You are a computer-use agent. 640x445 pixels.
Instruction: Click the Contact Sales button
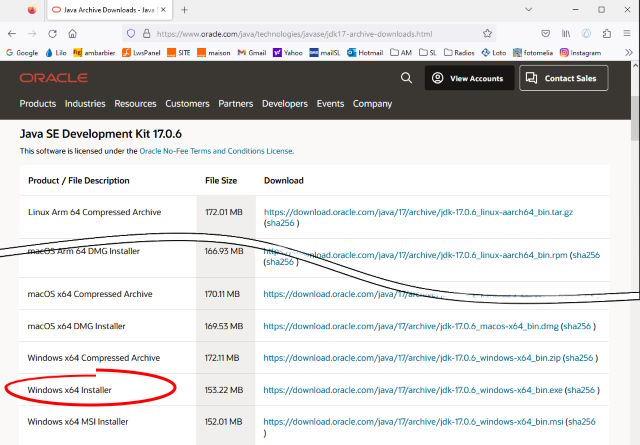pyautogui.click(x=562, y=78)
